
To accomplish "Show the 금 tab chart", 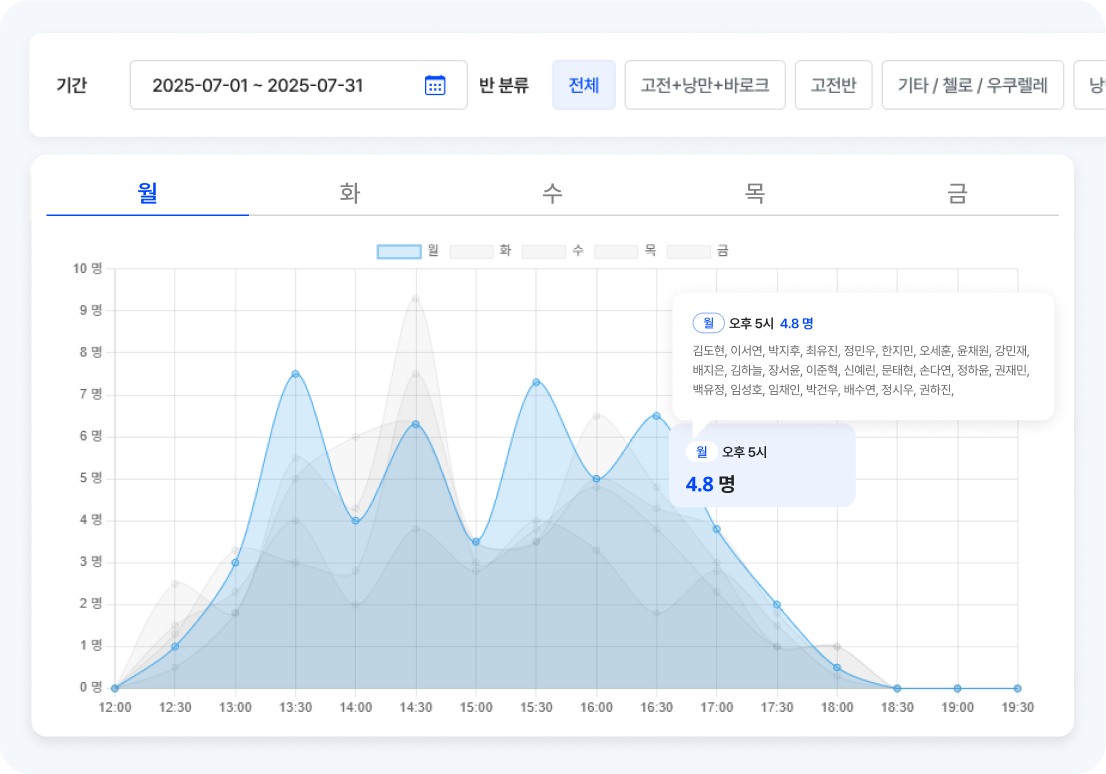I will coord(957,192).
